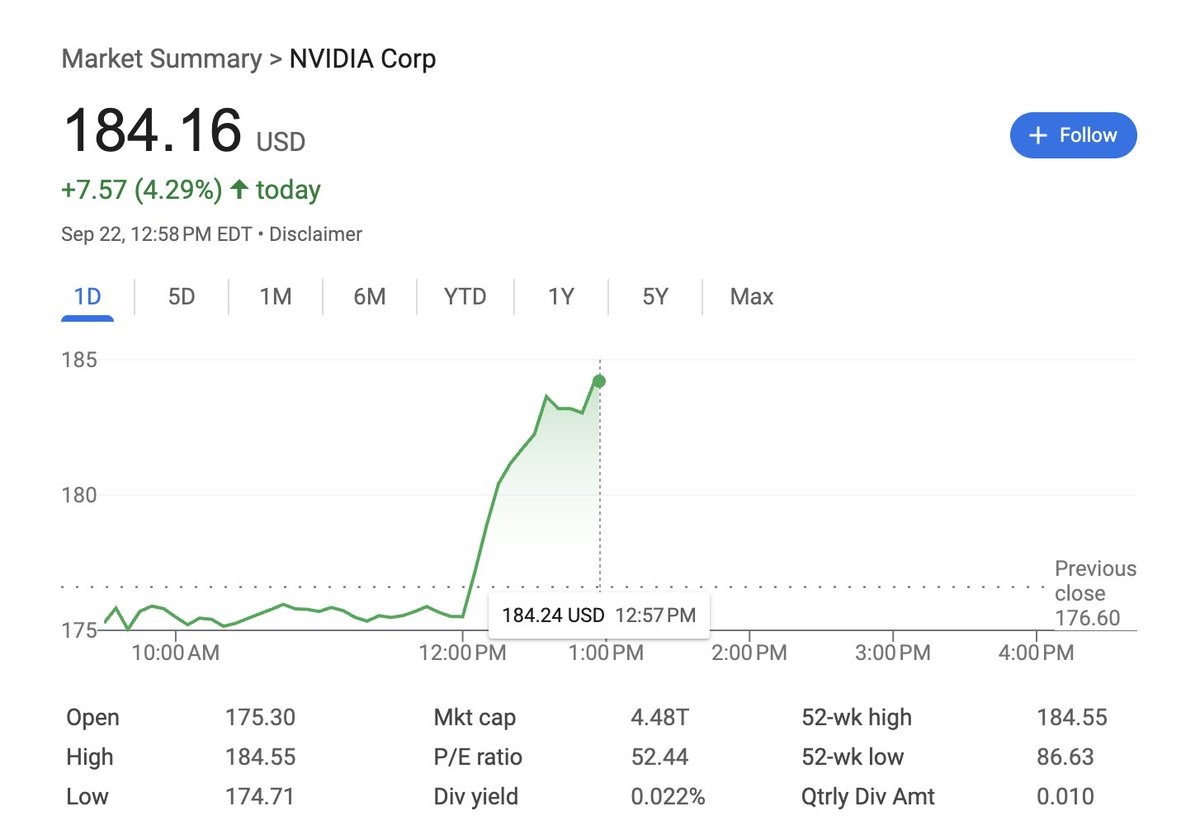Click the green marker dot on chart

[599, 381]
